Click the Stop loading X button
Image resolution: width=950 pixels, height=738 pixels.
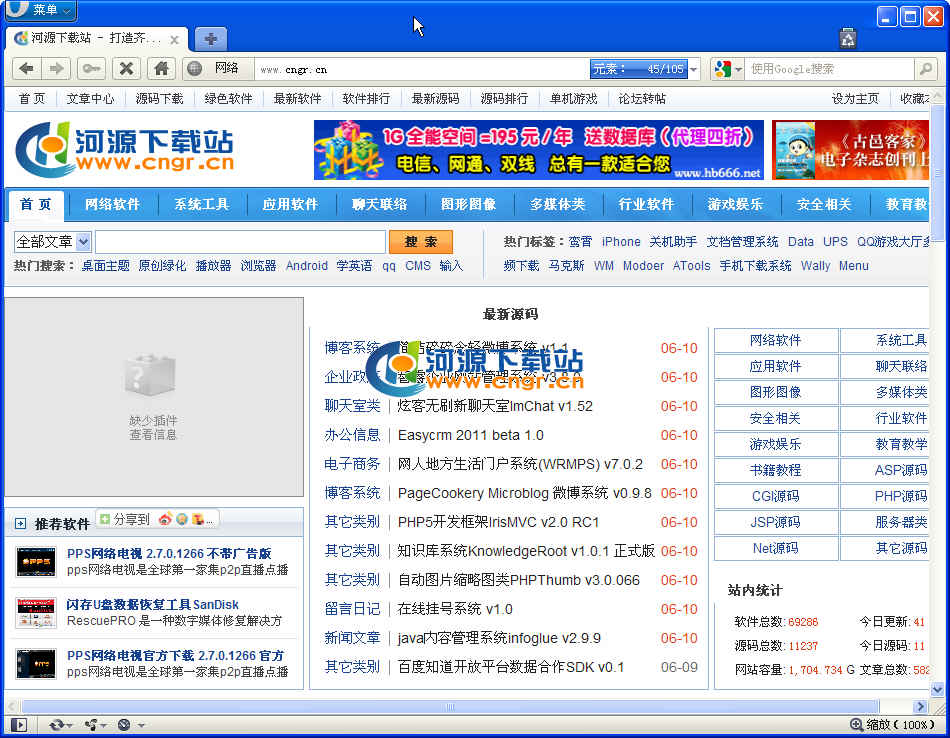pos(125,68)
